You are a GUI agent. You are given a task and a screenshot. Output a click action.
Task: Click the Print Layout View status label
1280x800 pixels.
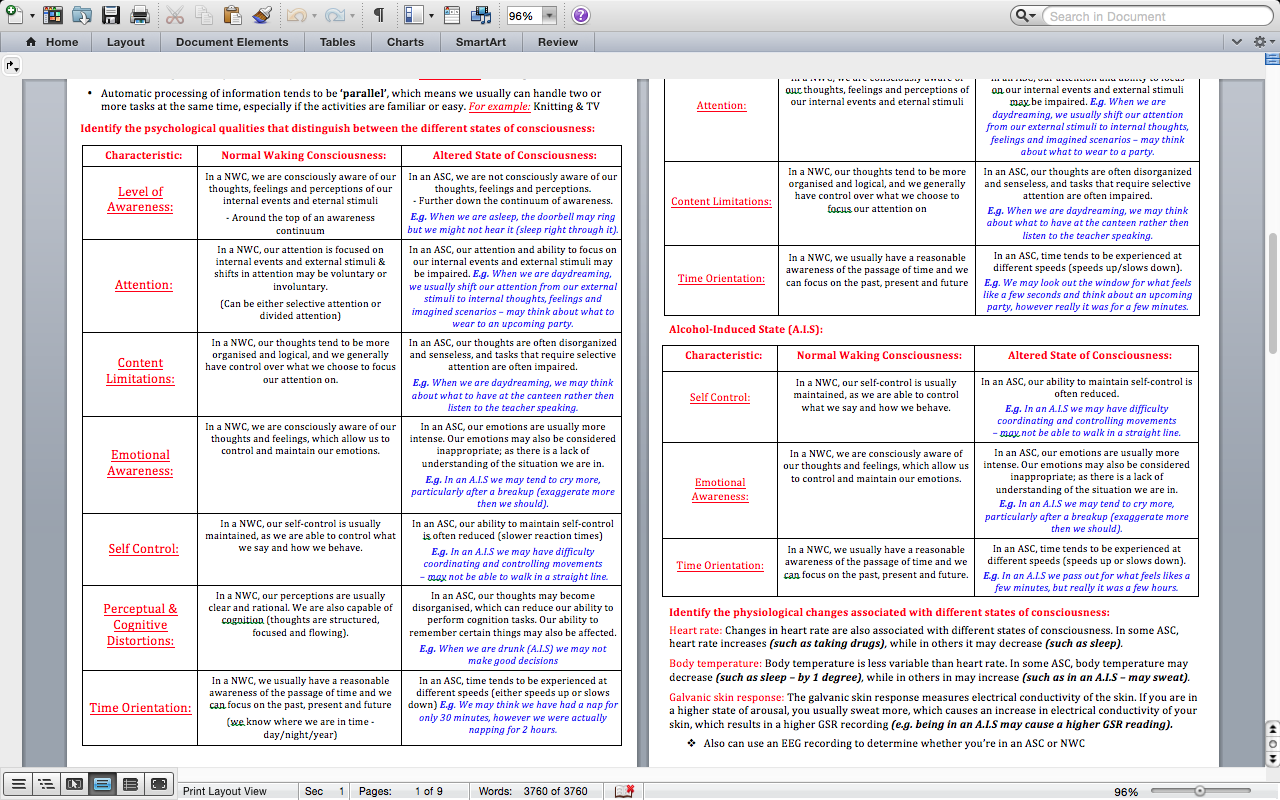tap(225, 791)
